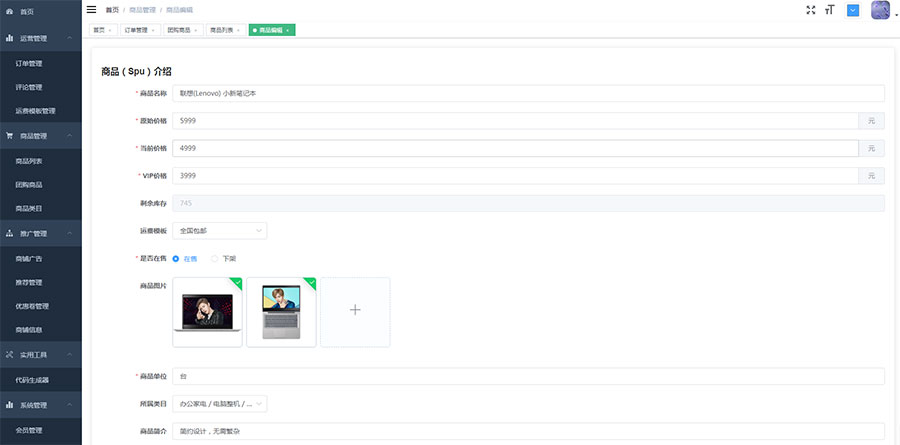Click the shopping cart icon next to 商品管理
The image size is (900, 445).
point(9,136)
